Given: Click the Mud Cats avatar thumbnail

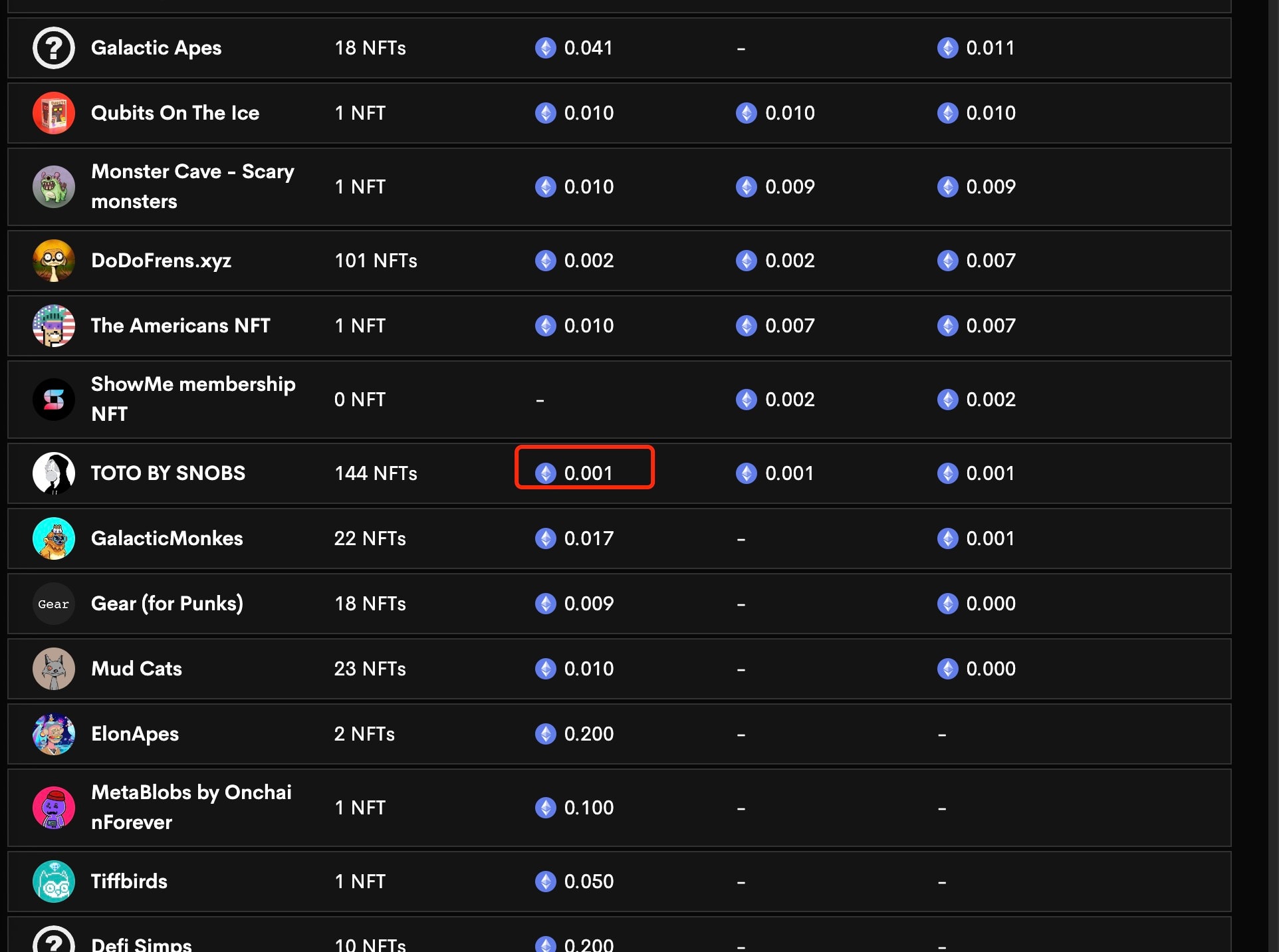Looking at the screenshot, I should point(54,669).
